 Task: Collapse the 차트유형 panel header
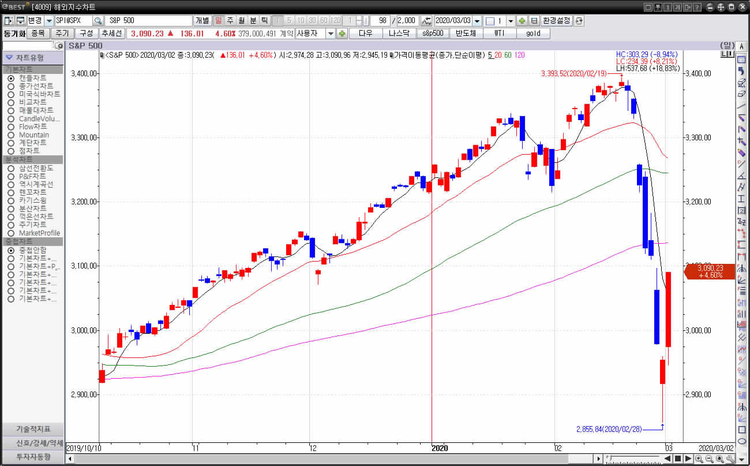pyautogui.click(x=33, y=57)
